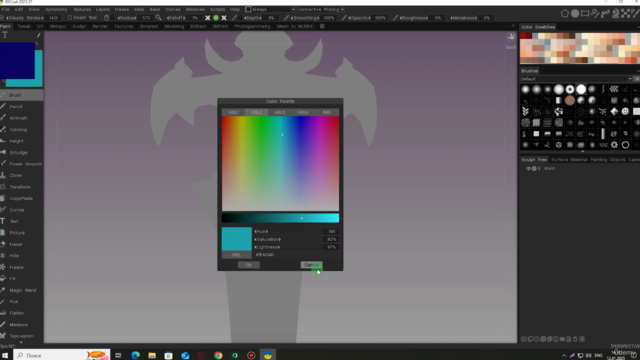Viewport: 640px width, 360px height.
Task: Open the Bake menu
Action: pos(155,9)
